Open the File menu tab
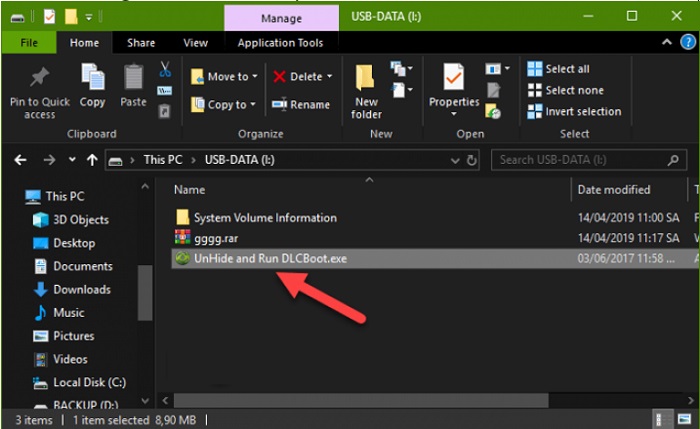Screen dimensions: 700x429 tap(29, 43)
